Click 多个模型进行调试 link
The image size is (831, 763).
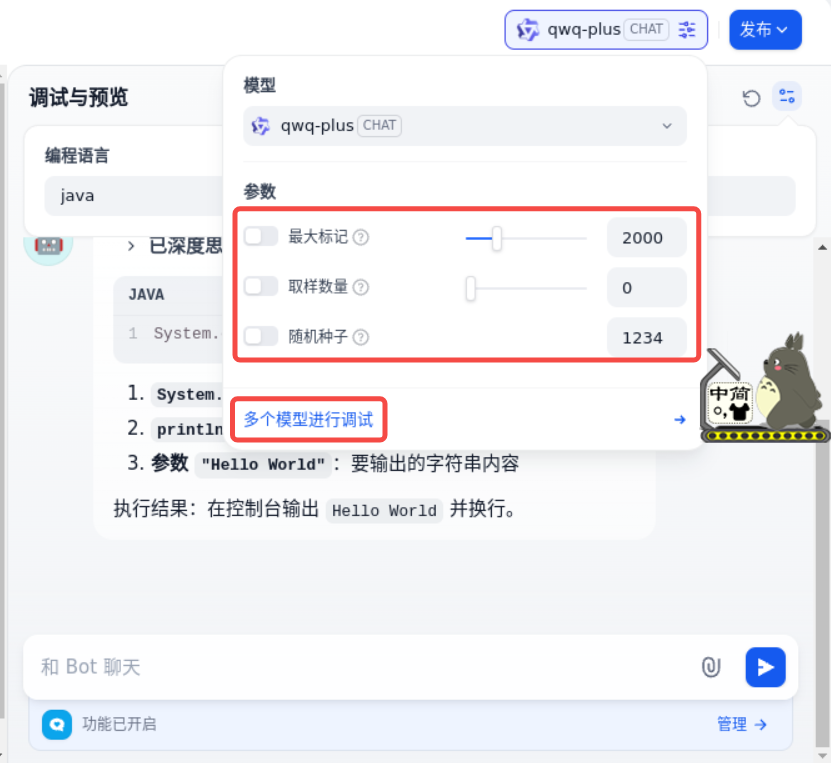click(x=308, y=420)
